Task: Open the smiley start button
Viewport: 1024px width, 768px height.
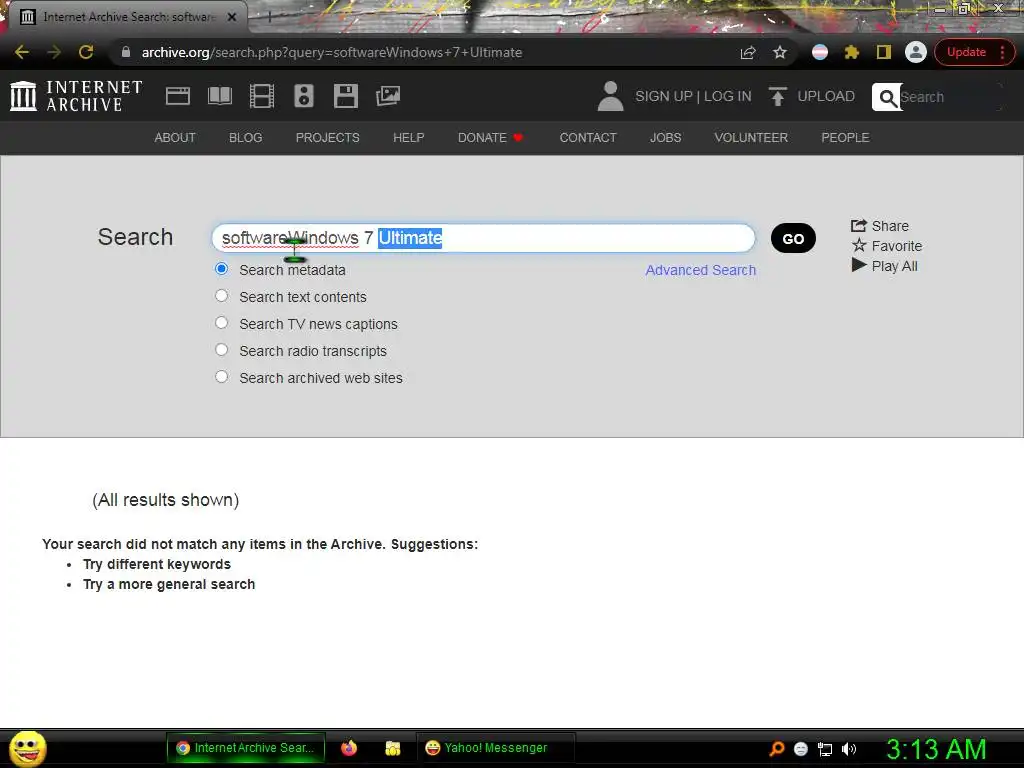Action: 27,748
